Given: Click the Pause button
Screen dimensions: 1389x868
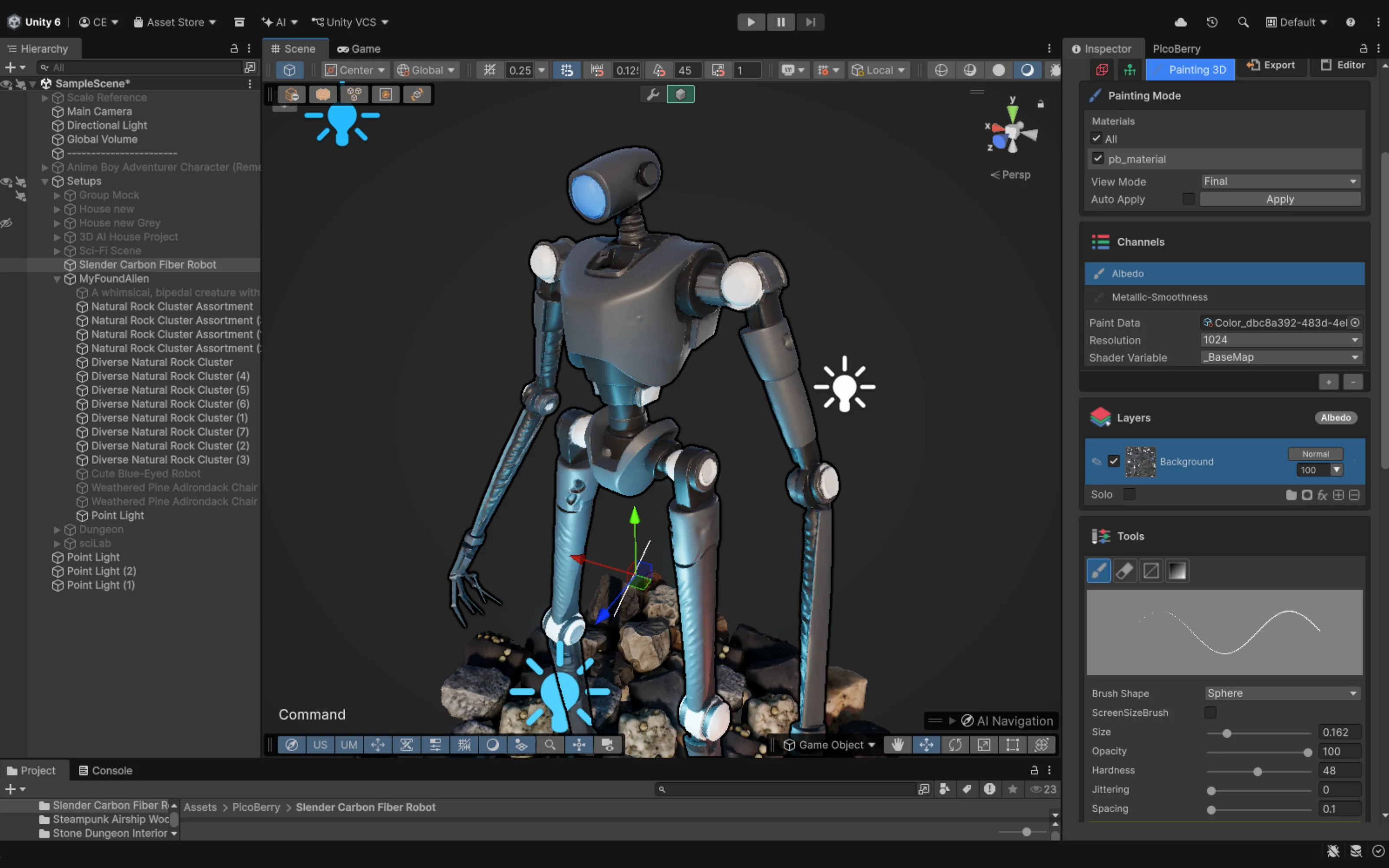Looking at the screenshot, I should point(780,22).
